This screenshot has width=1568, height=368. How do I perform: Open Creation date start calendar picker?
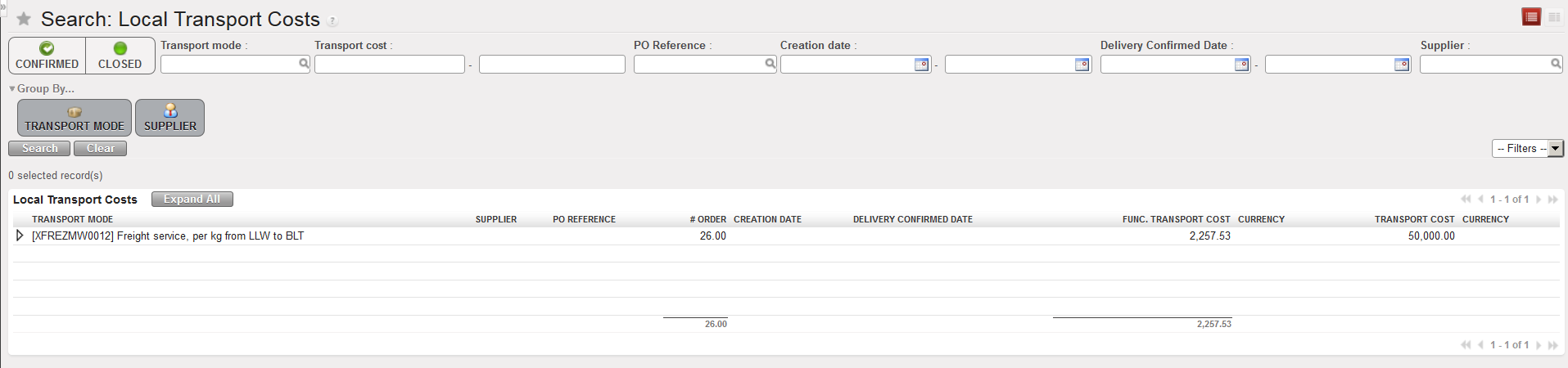coord(922,64)
